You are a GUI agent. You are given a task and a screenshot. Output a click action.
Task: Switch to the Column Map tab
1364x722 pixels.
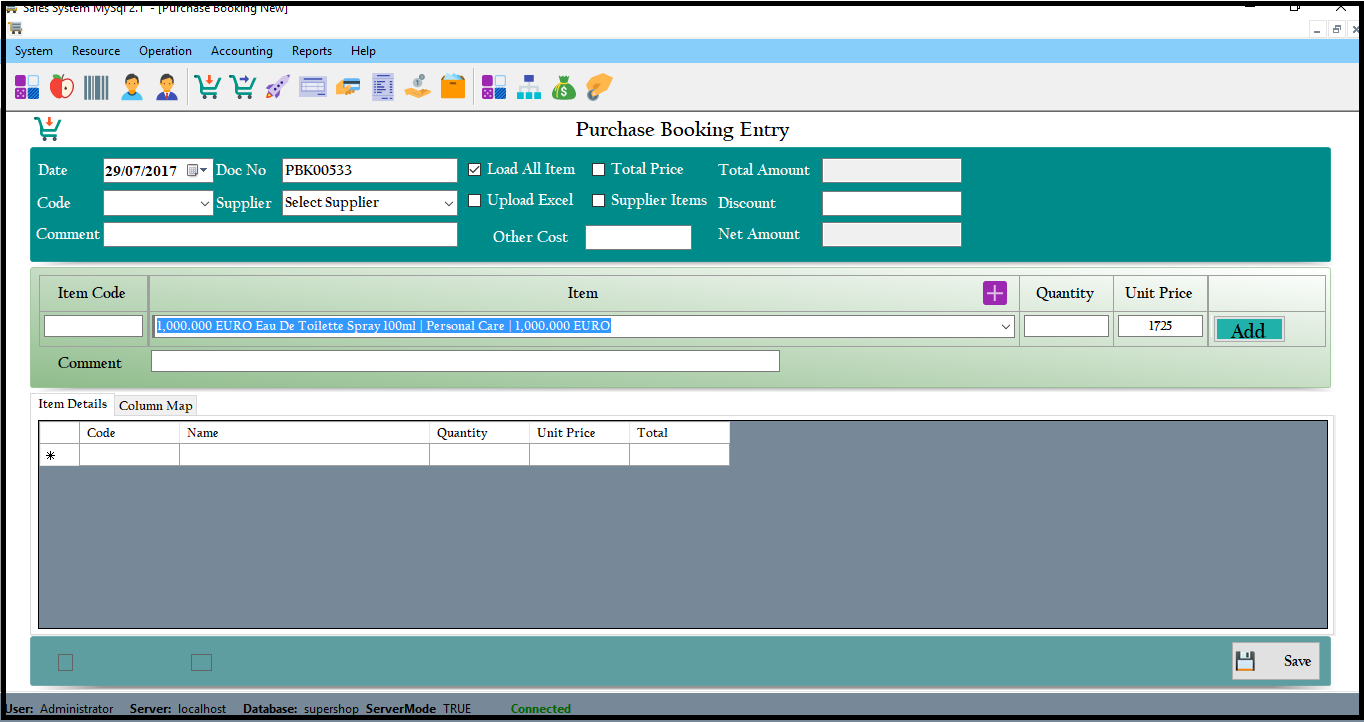pos(155,406)
